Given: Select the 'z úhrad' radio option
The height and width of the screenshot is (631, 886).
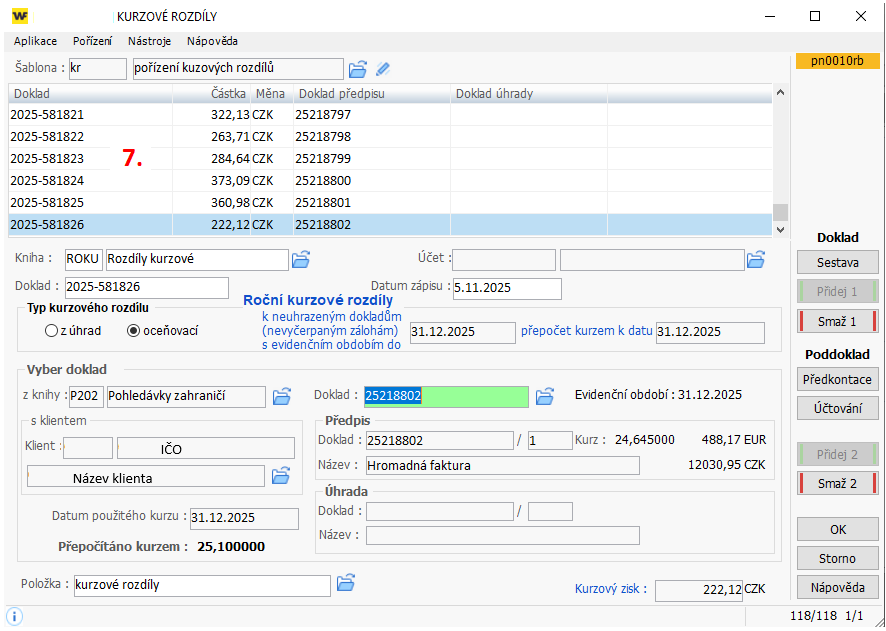Looking at the screenshot, I should tap(52, 330).
